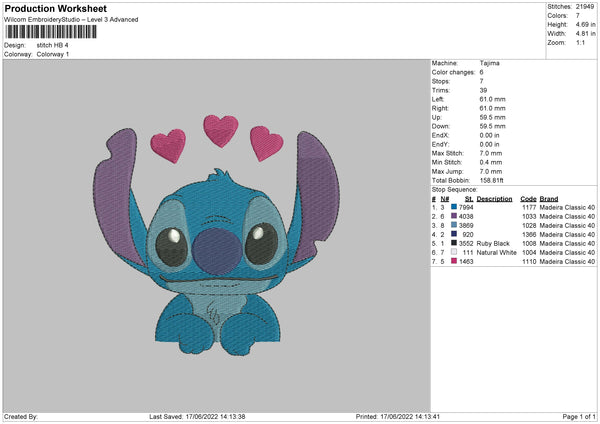
Task: Select the purple swatch for thread 1033
Action: (454, 216)
